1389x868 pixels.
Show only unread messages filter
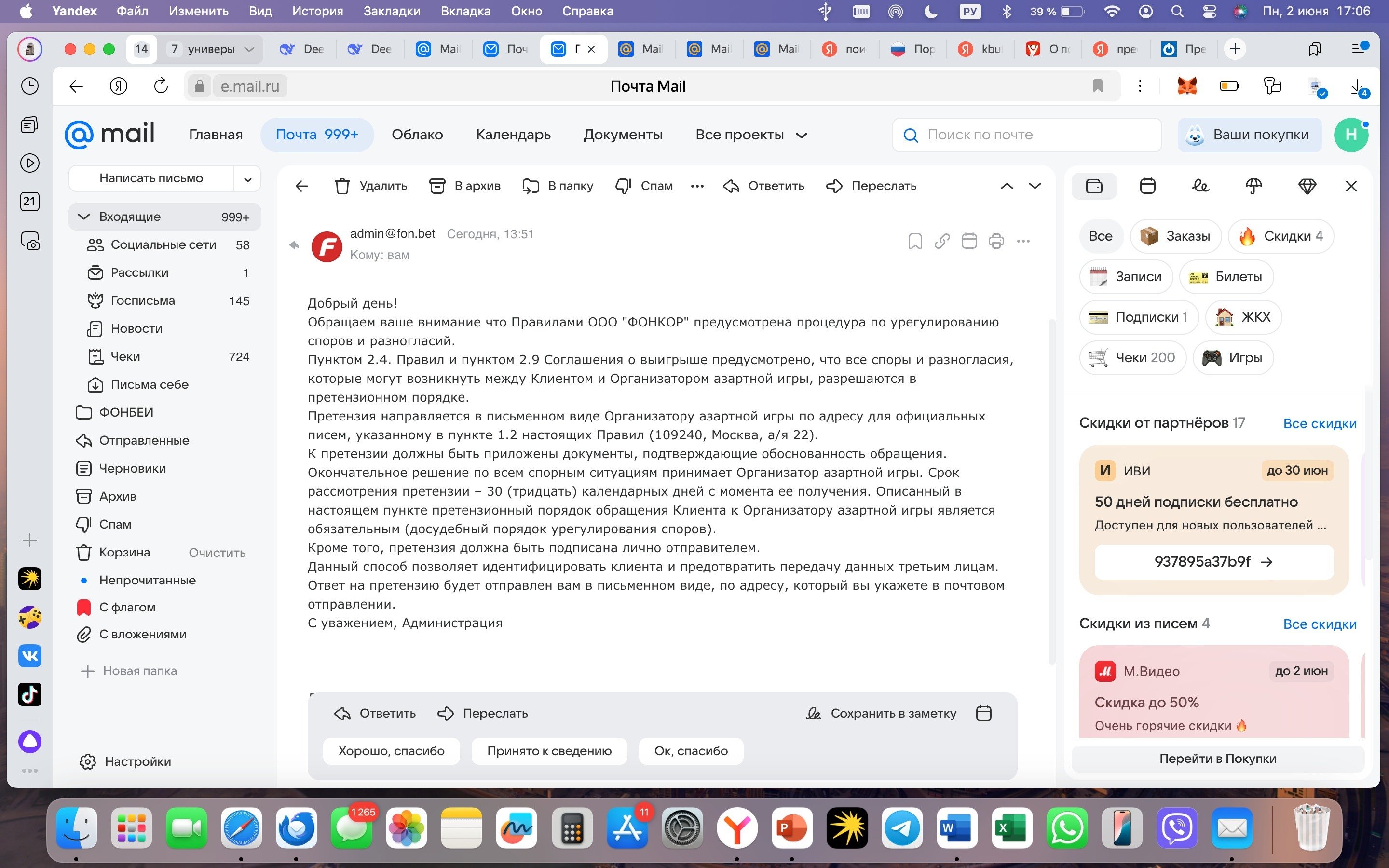[x=147, y=580]
